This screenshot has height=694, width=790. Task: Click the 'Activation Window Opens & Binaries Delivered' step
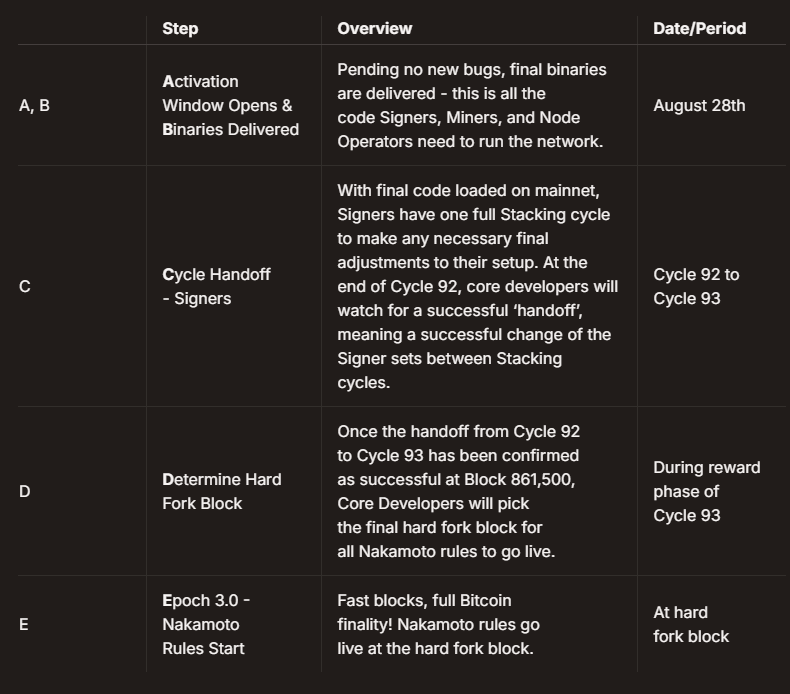230,105
